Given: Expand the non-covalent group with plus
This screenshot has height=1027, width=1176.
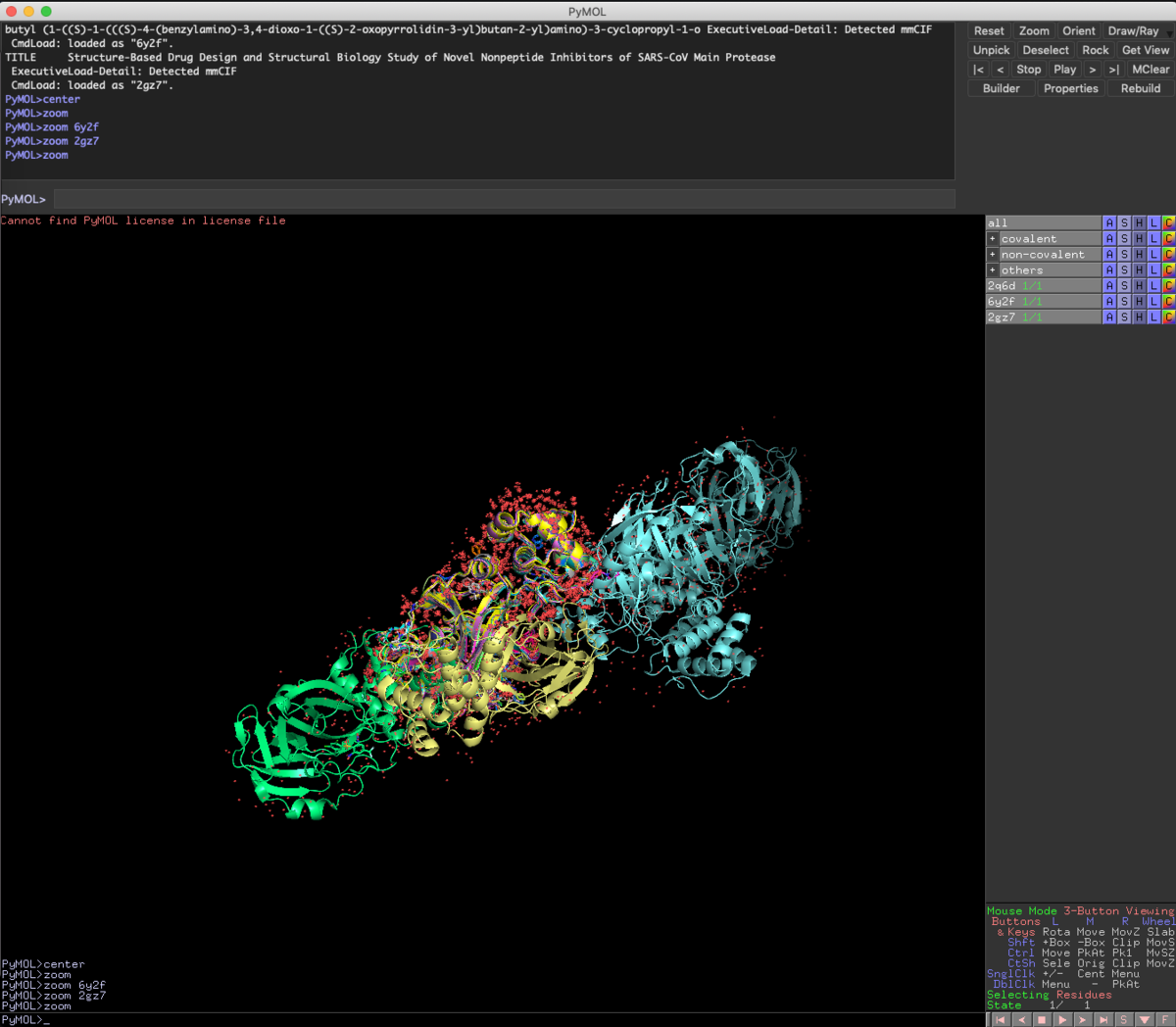Looking at the screenshot, I should 992,255.
